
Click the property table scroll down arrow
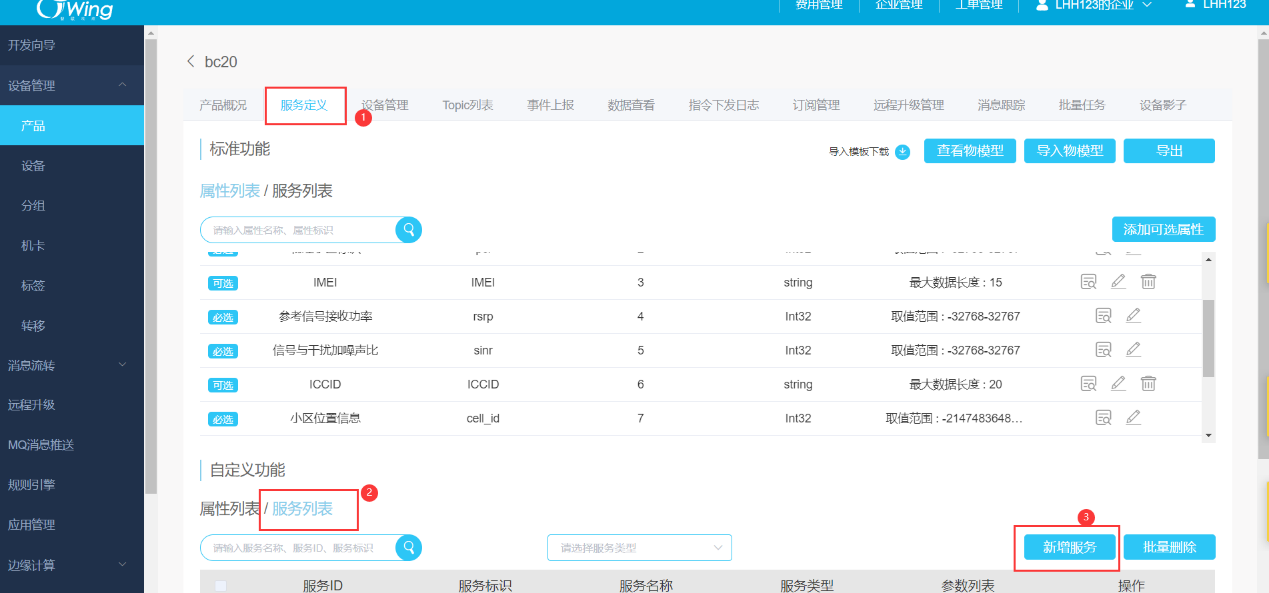[x=1208, y=435]
